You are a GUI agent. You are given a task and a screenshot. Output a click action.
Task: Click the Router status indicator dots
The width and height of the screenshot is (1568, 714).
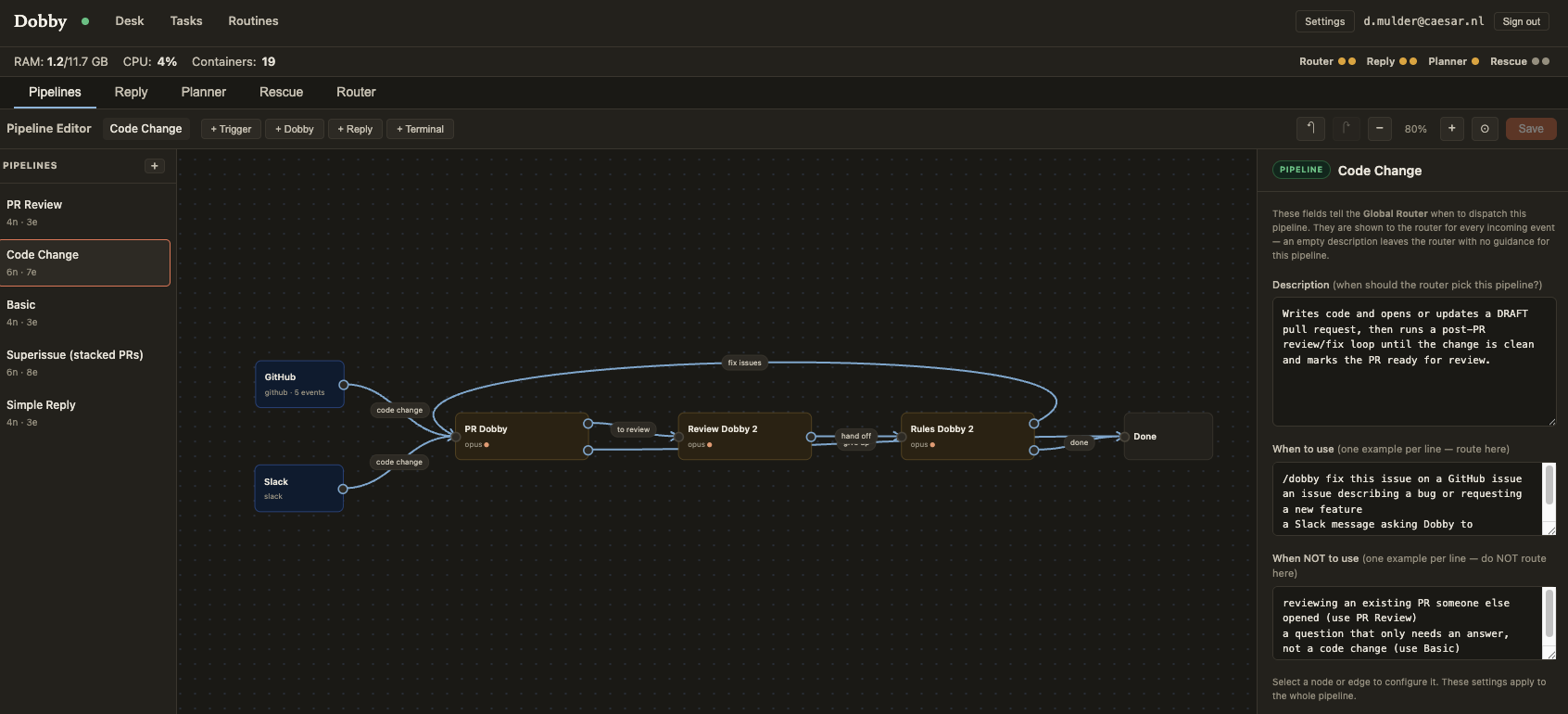click(x=1347, y=61)
